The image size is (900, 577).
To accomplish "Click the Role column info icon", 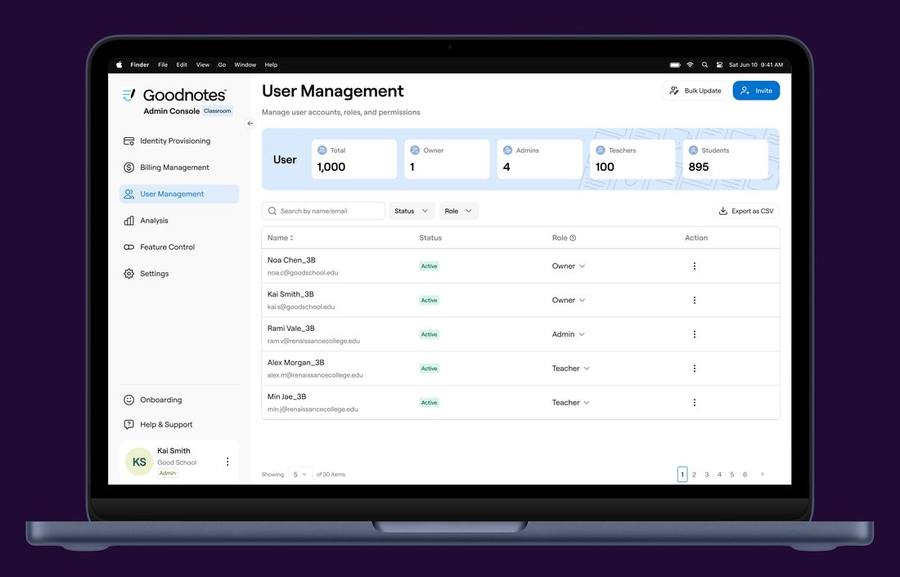I will point(572,238).
